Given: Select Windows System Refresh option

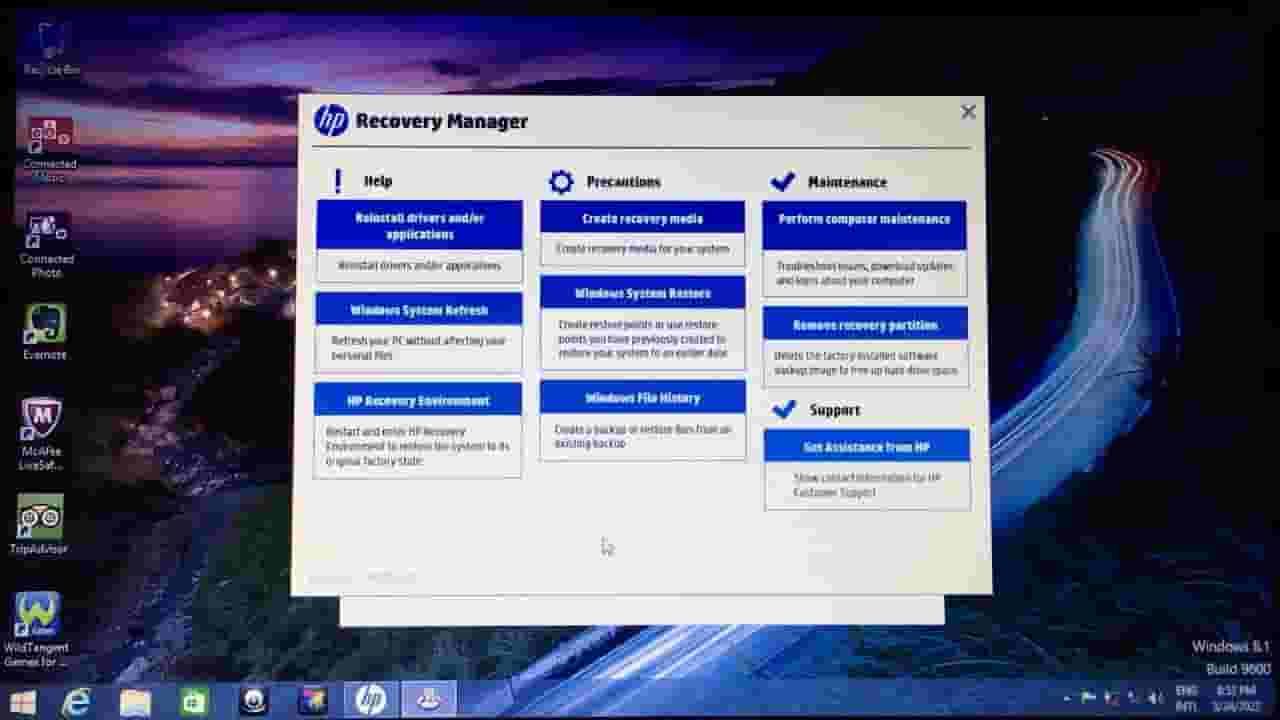Looking at the screenshot, I should (419, 310).
